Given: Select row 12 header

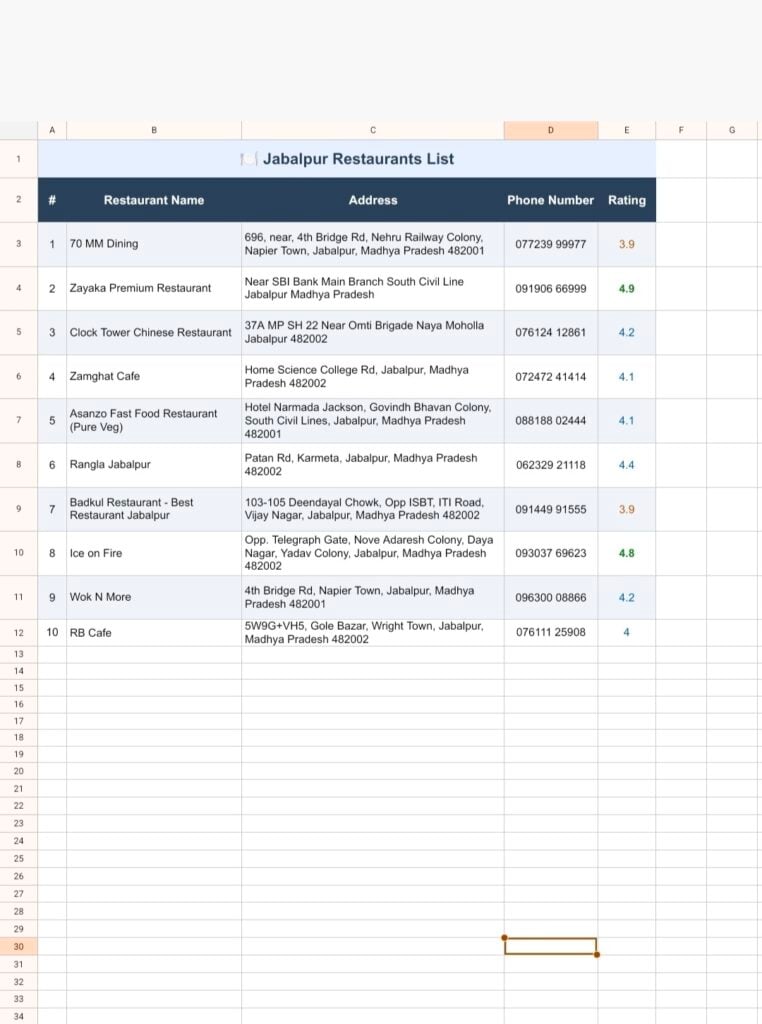Looking at the screenshot, I should coord(18,632).
